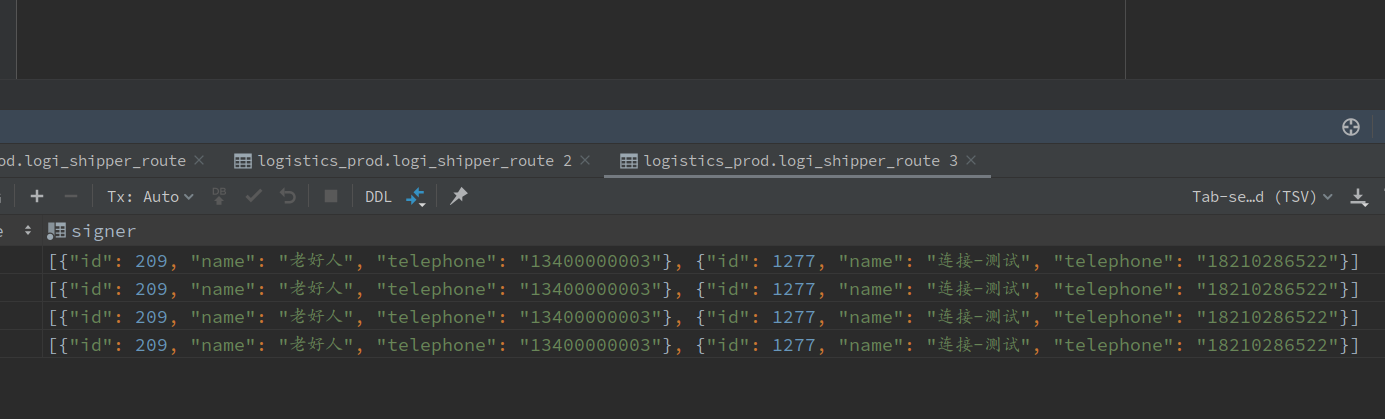Click the Add Row plus icon
Screen dimensions: 1385x419
click(x=37, y=197)
